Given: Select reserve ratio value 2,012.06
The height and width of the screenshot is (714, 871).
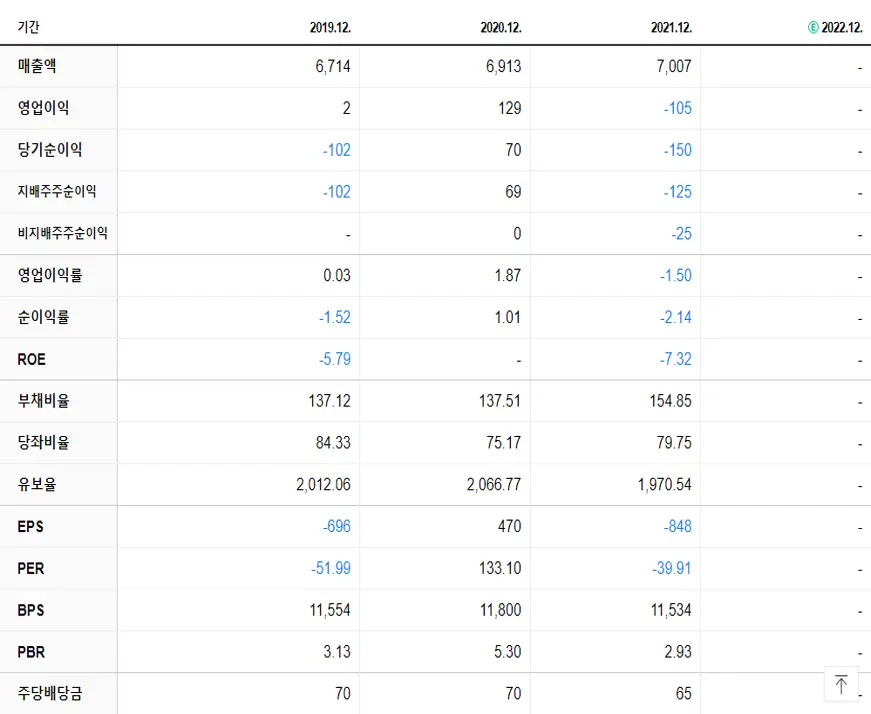Looking at the screenshot, I should tap(323, 485).
